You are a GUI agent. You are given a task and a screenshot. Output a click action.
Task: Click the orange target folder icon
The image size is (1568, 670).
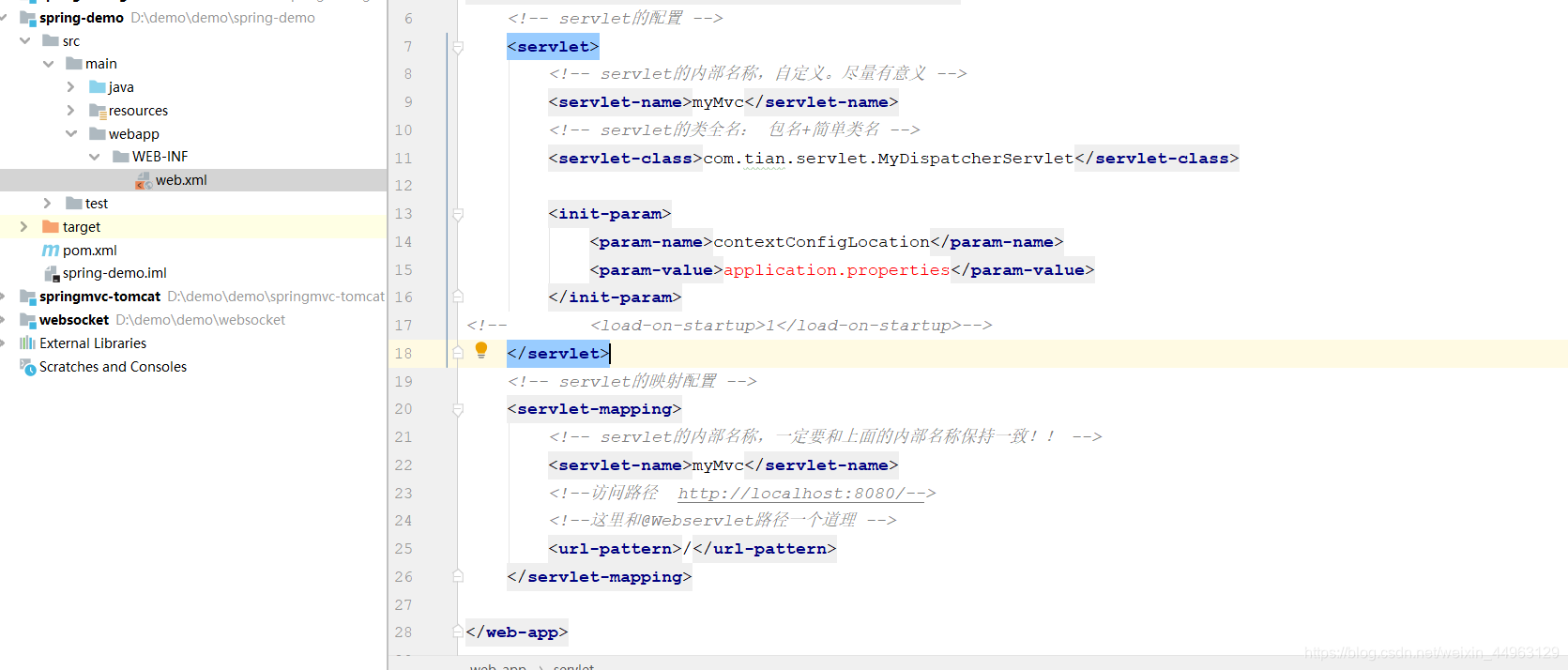[x=51, y=227]
